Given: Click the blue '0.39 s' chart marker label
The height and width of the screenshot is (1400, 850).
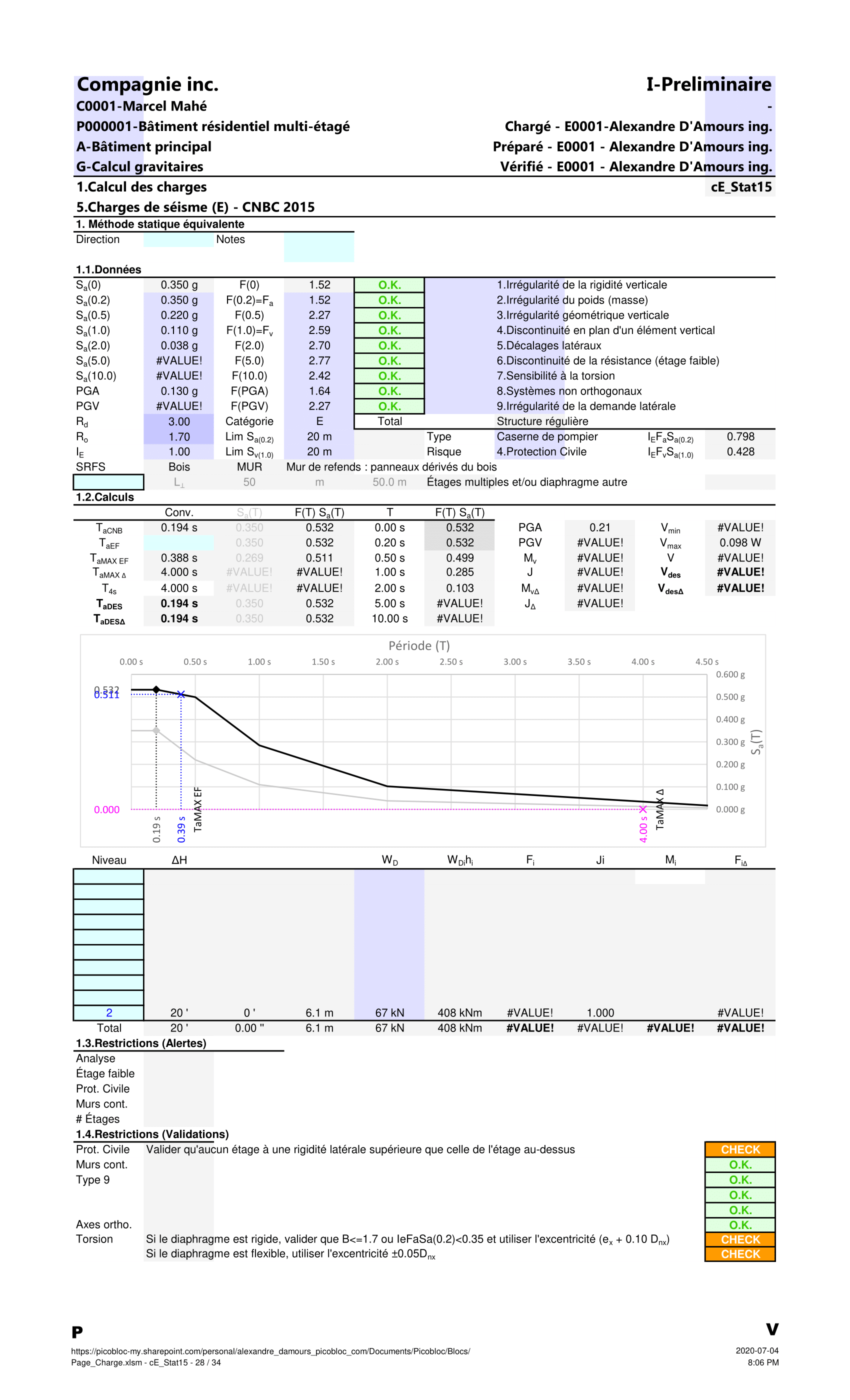Looking at the screenshot, I should point(181,829).
